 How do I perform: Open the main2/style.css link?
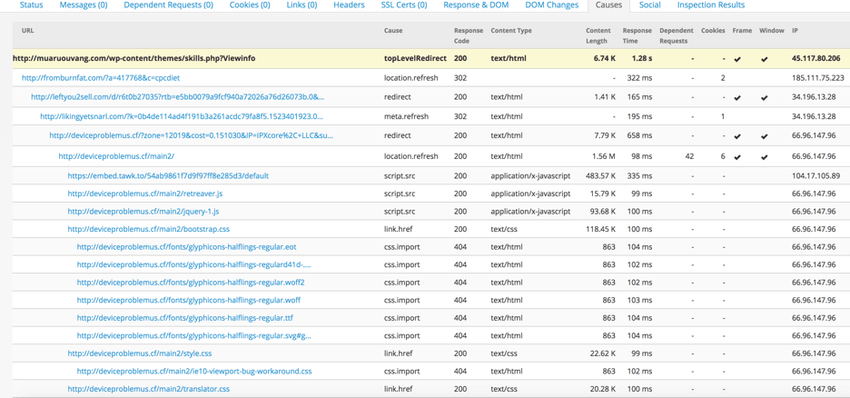pyautogui.click(x=139, y=354)
